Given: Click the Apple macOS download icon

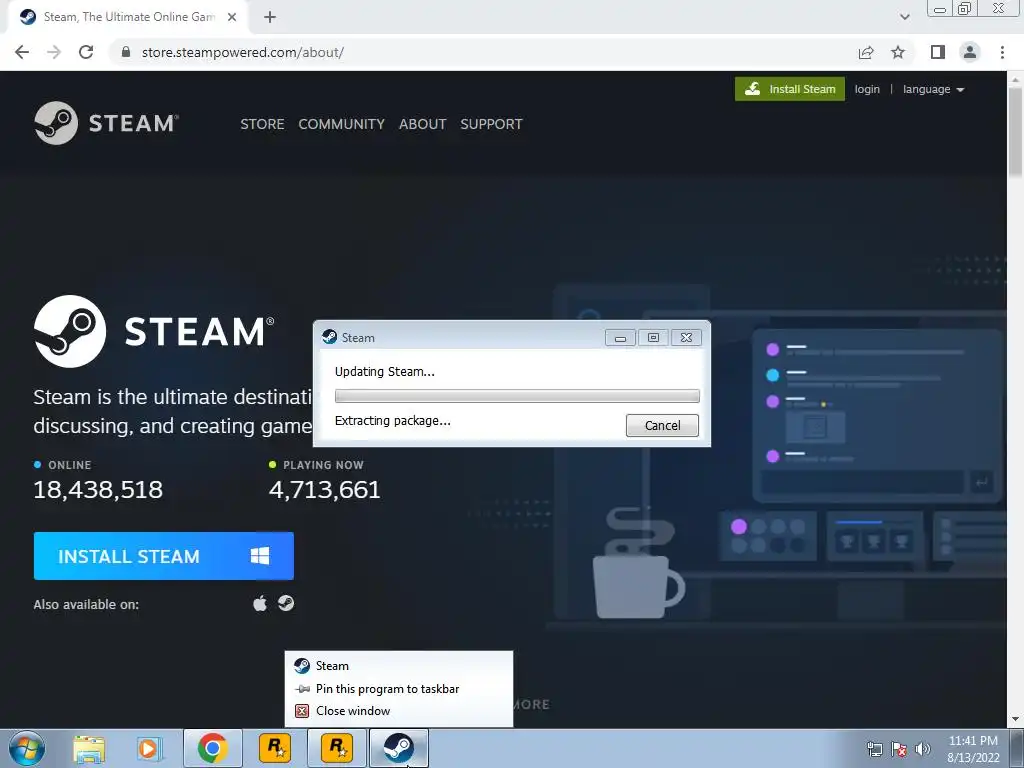Looking at the screenshot, I should pyautogui.click(x=260, y=603).
